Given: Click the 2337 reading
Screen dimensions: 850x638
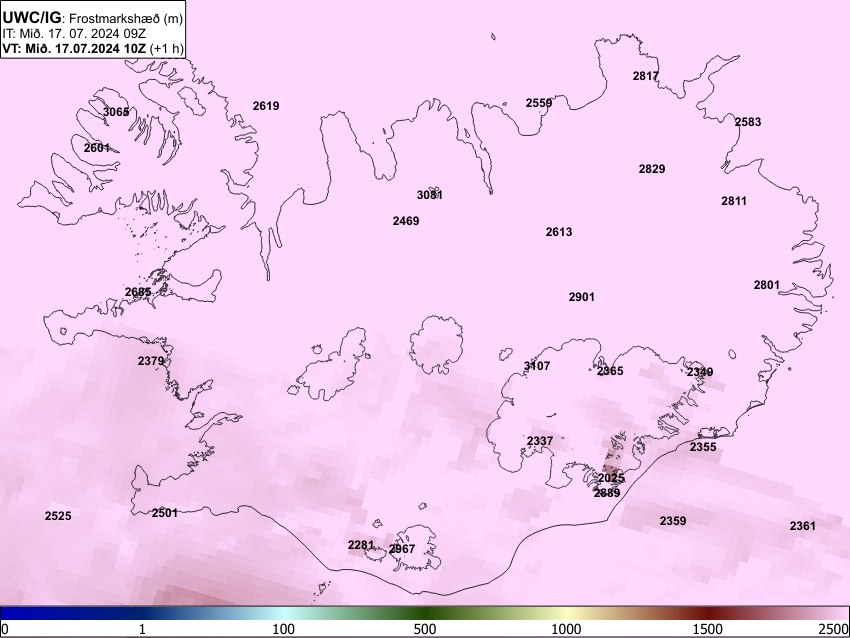Looking at the screenshot, I should pos(540,441).
